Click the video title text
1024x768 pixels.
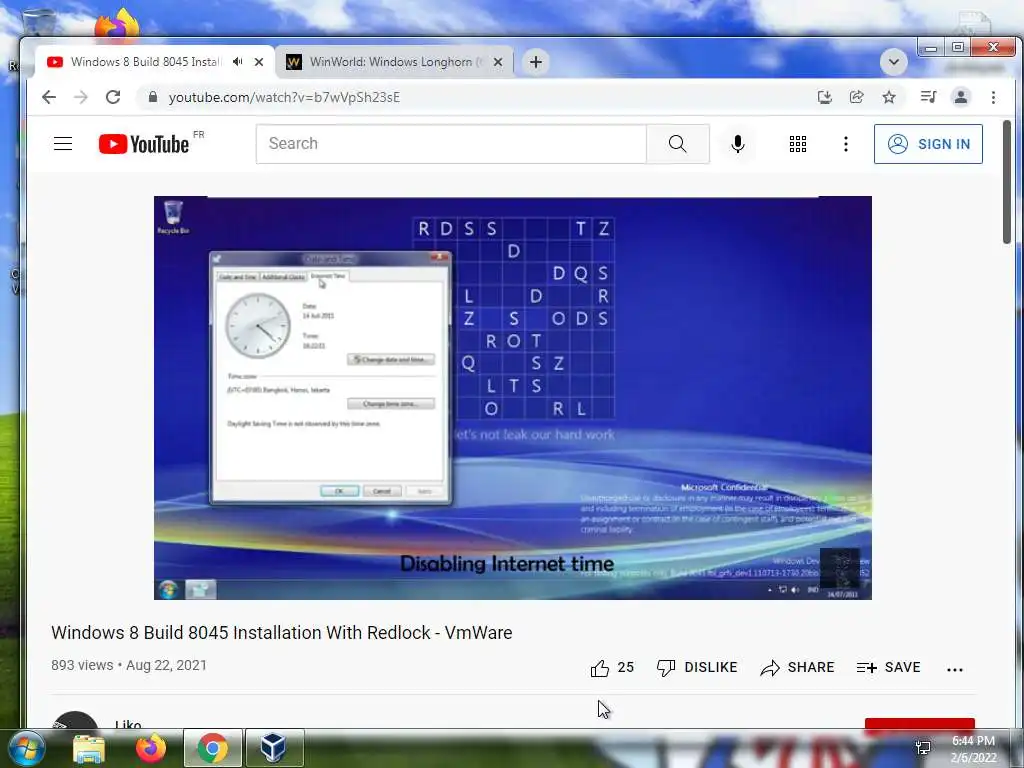[x=281, y=632]
